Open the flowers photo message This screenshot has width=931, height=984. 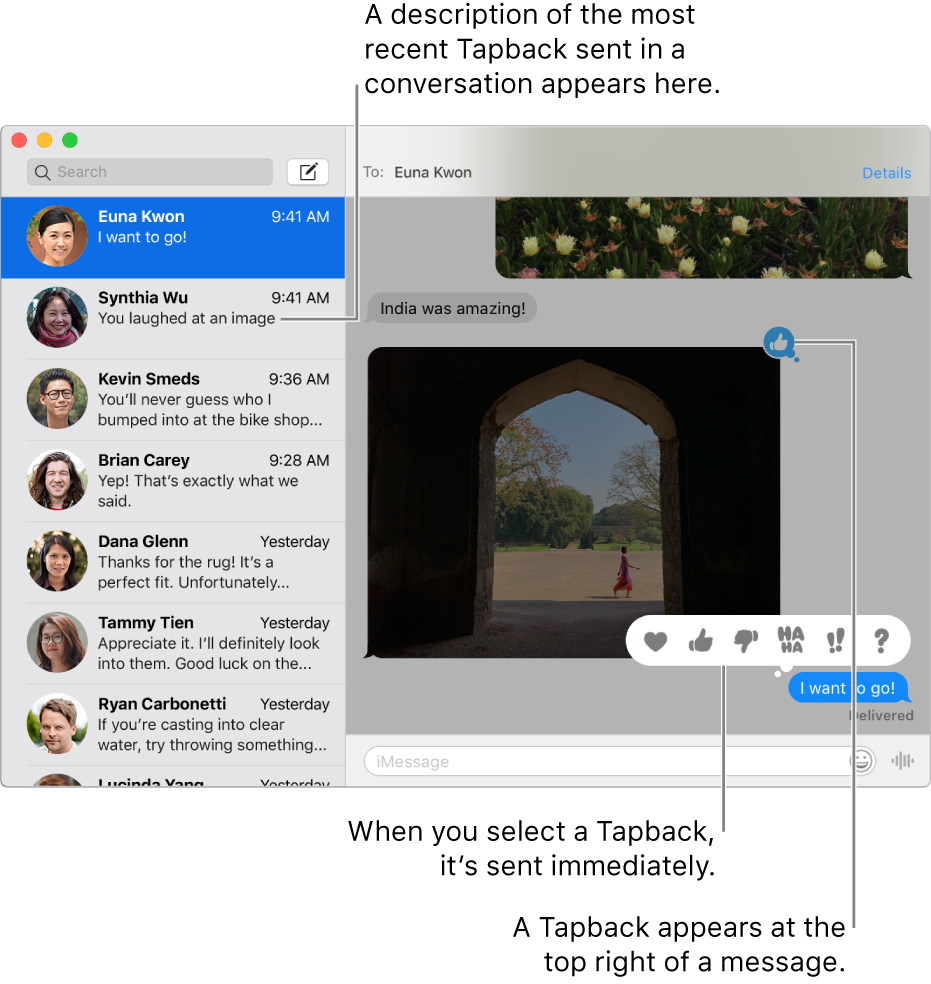tap(701, 237)
